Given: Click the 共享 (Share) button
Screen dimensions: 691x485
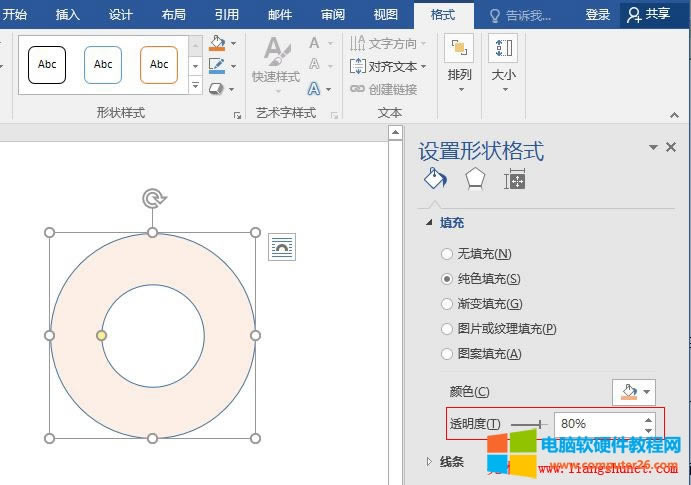Looking at the screenshot, I should [649, 14].
